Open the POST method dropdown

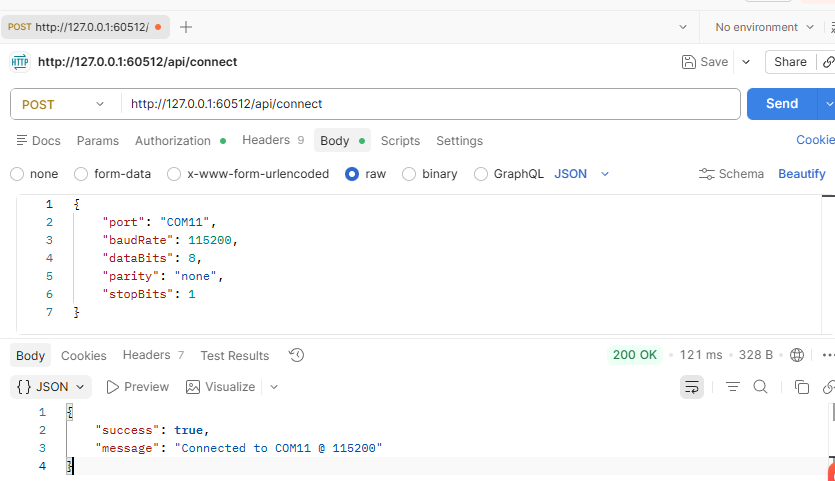(x=63, y=104)
